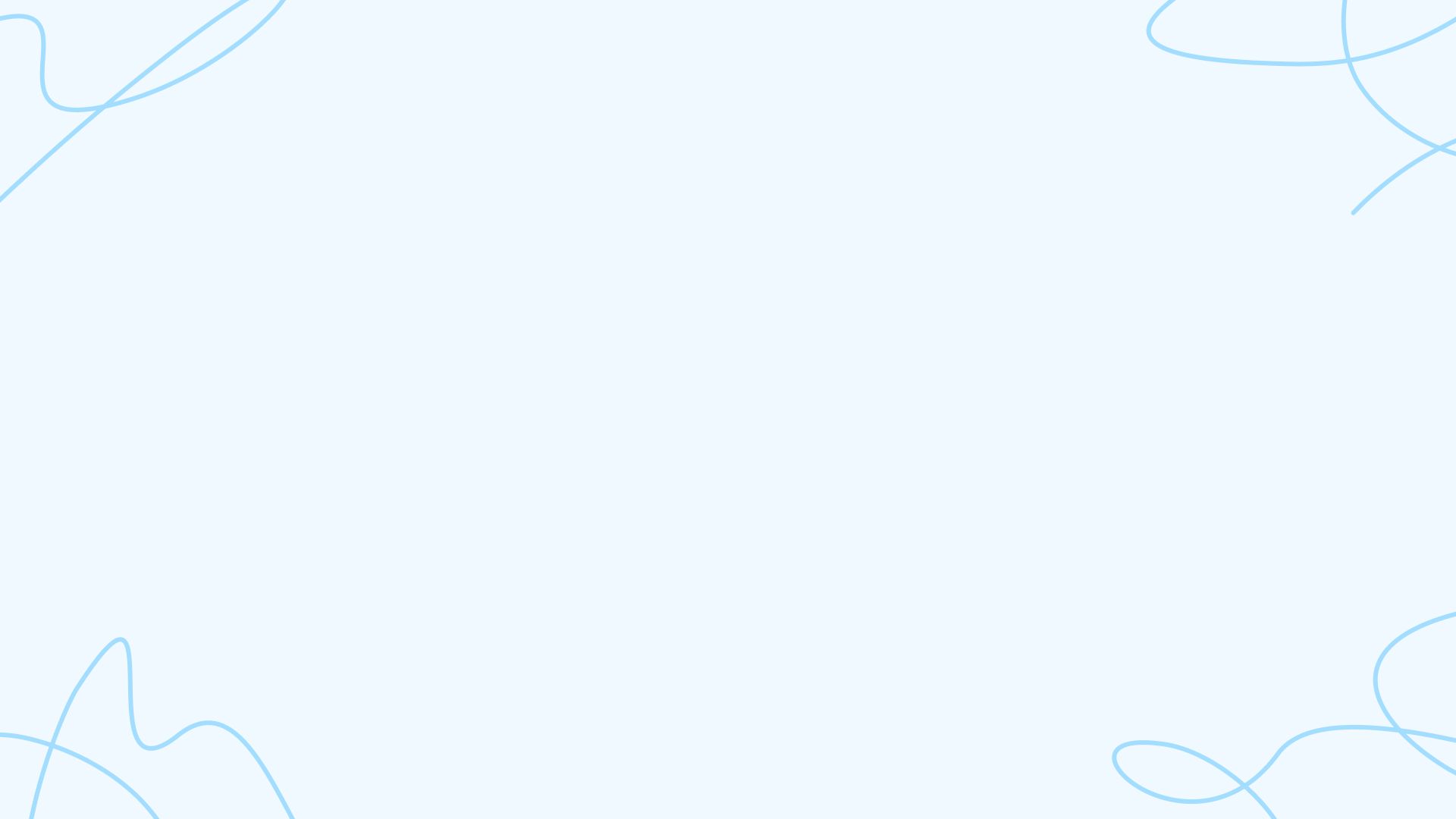1456x819 pixels.
Task: Click the tall pointed peak of bottom-left squiggle
Action: point(121,641)
